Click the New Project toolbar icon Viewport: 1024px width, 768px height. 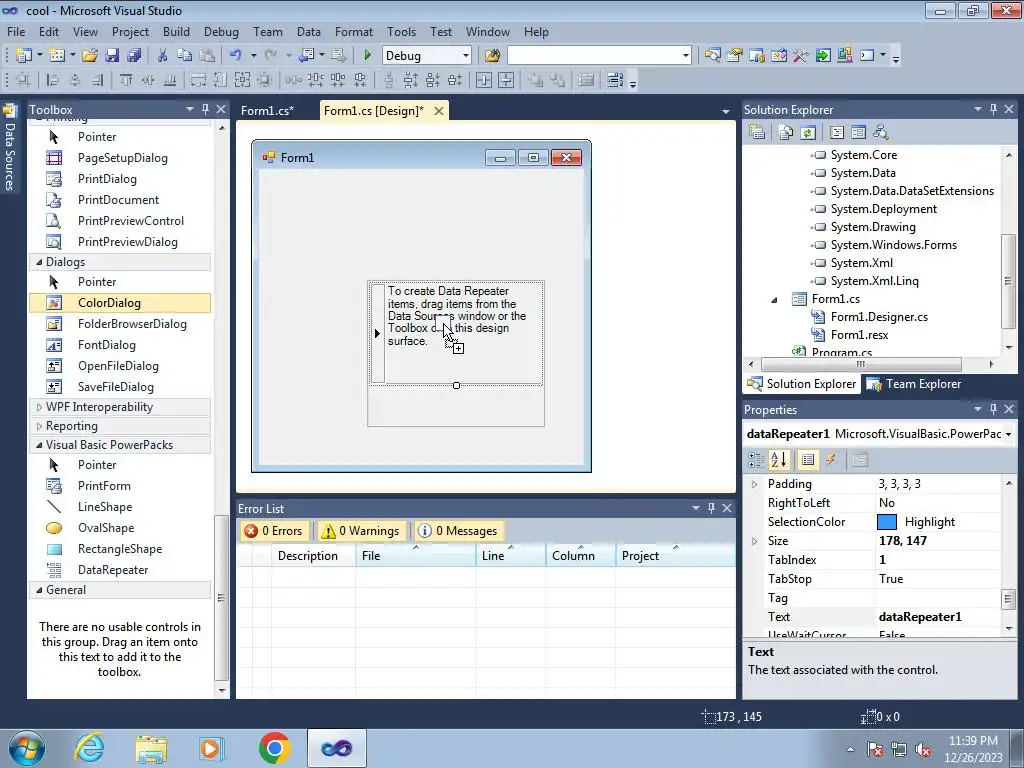(24, 56)
